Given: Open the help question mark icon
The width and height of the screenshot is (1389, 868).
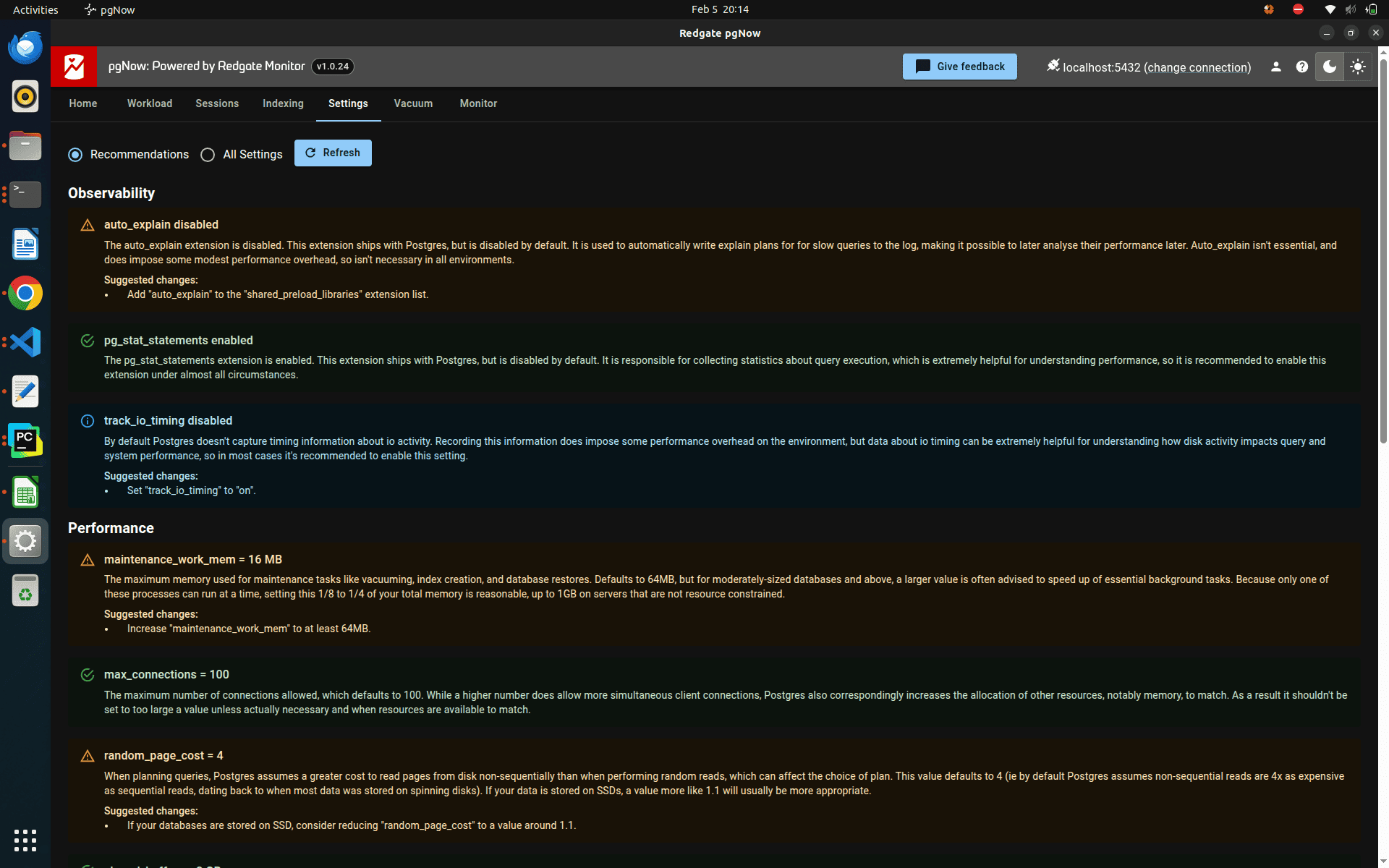Looking at the screenshot, I should [1301, 67].
